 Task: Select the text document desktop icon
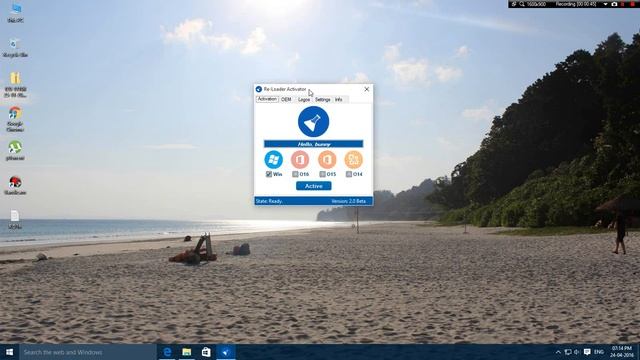(x=15, y=219)
